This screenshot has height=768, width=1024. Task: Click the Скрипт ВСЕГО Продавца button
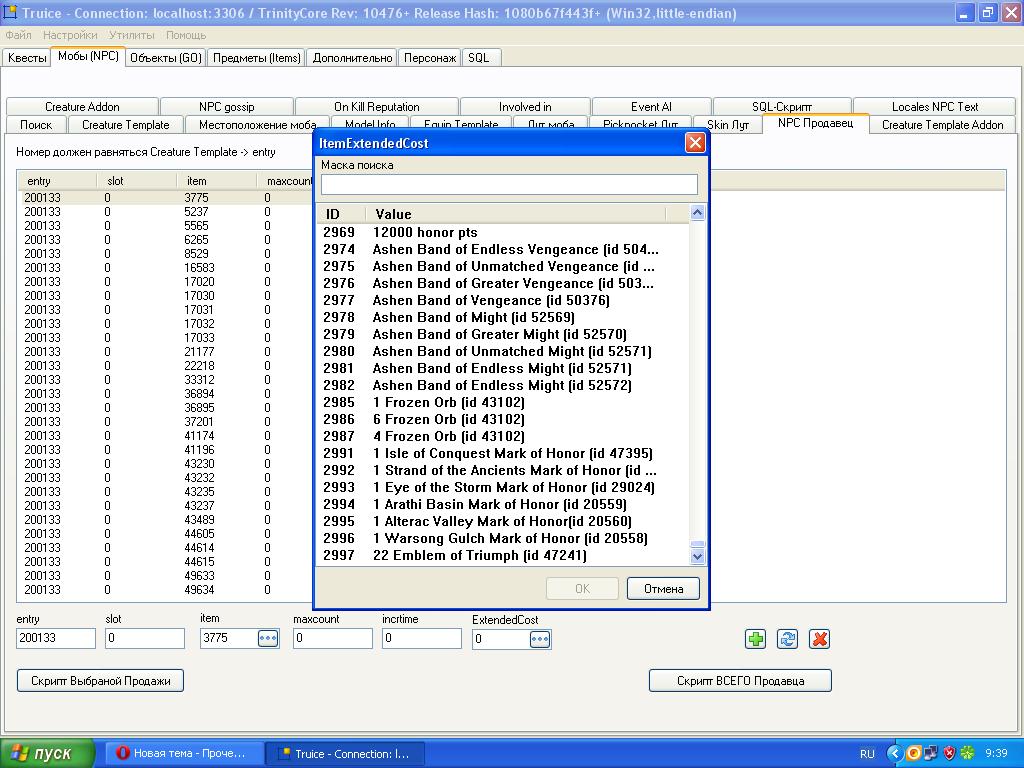coord(740,681)
